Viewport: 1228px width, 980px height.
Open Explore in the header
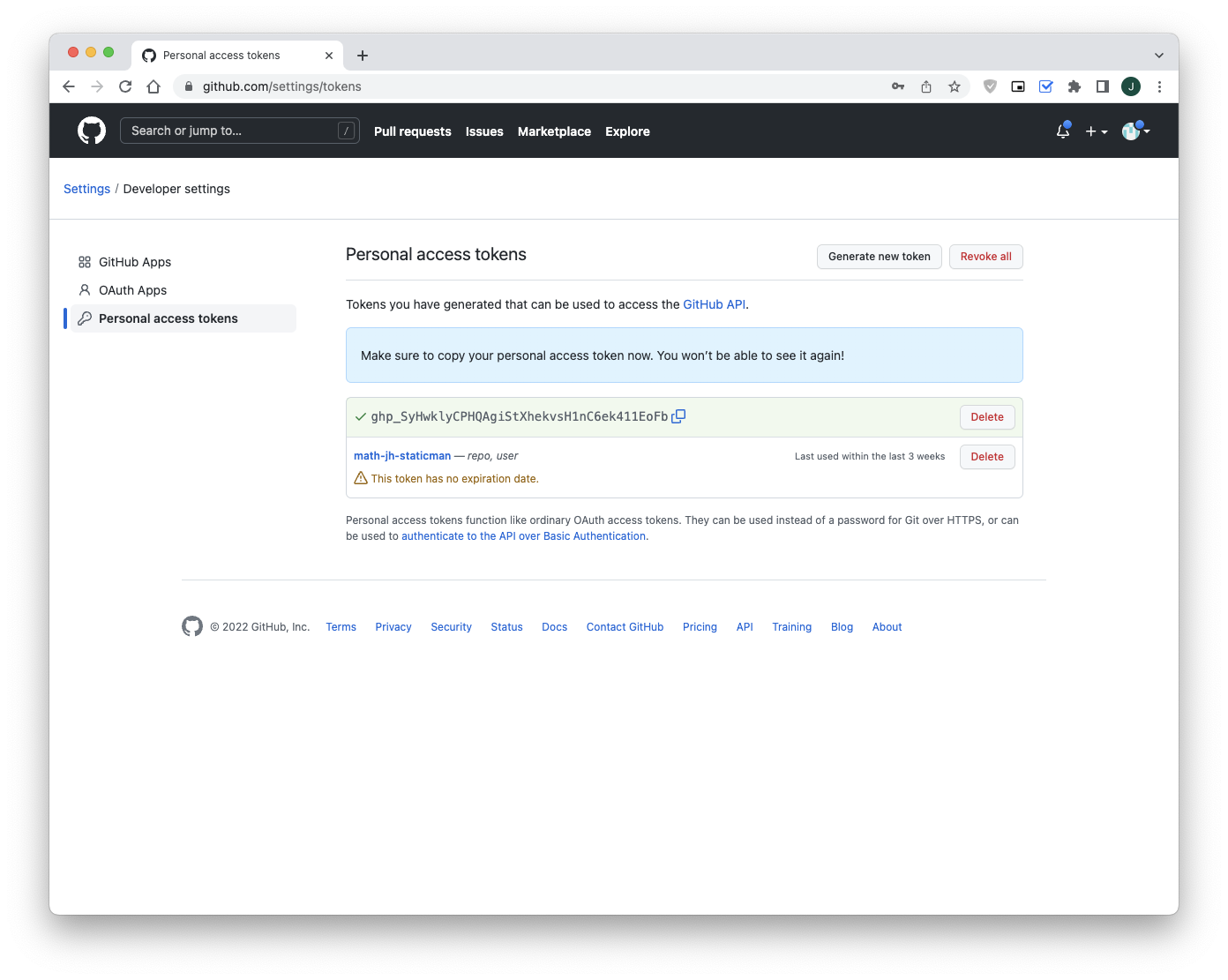[627, 131]
